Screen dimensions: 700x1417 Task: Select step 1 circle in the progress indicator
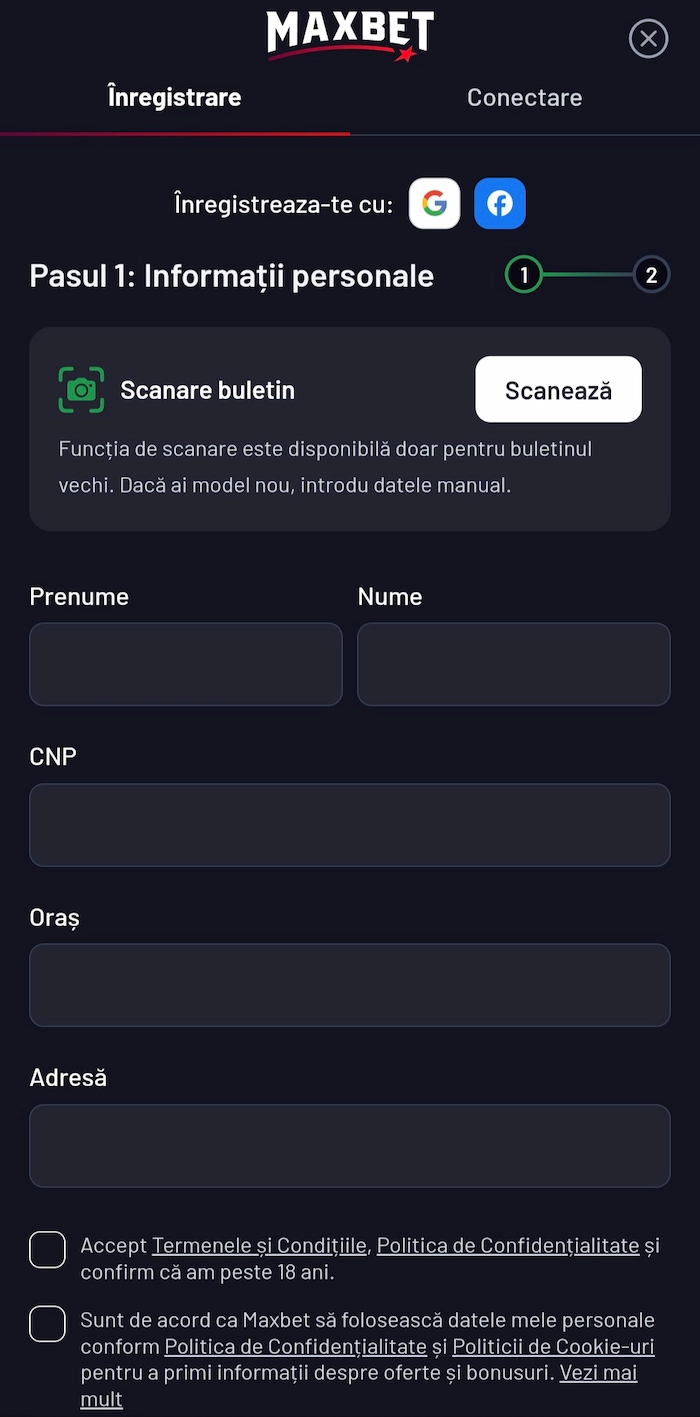[x=524, y=274]
